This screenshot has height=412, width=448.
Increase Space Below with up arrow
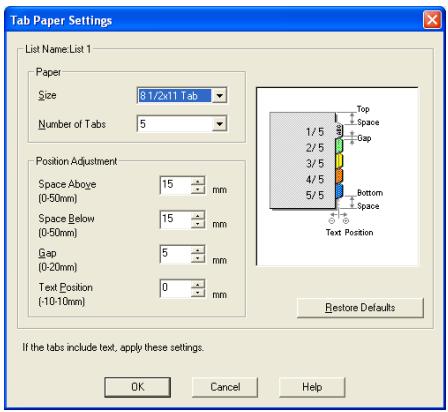198,215
